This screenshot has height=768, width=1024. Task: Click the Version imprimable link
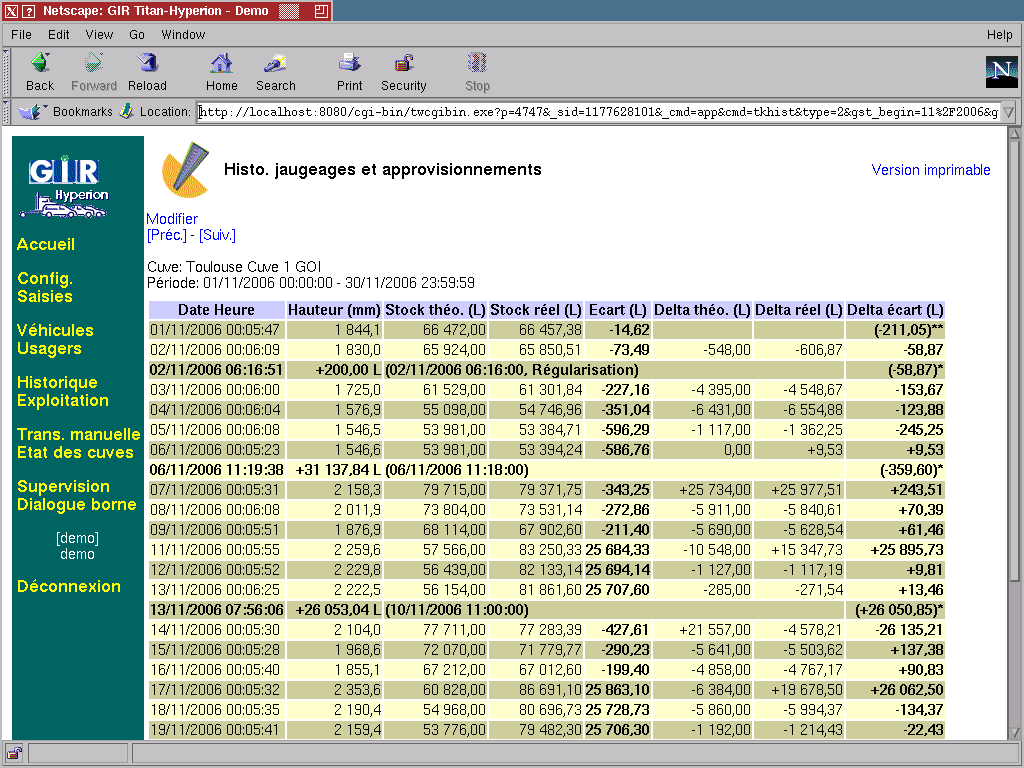(x=931, y=170)
